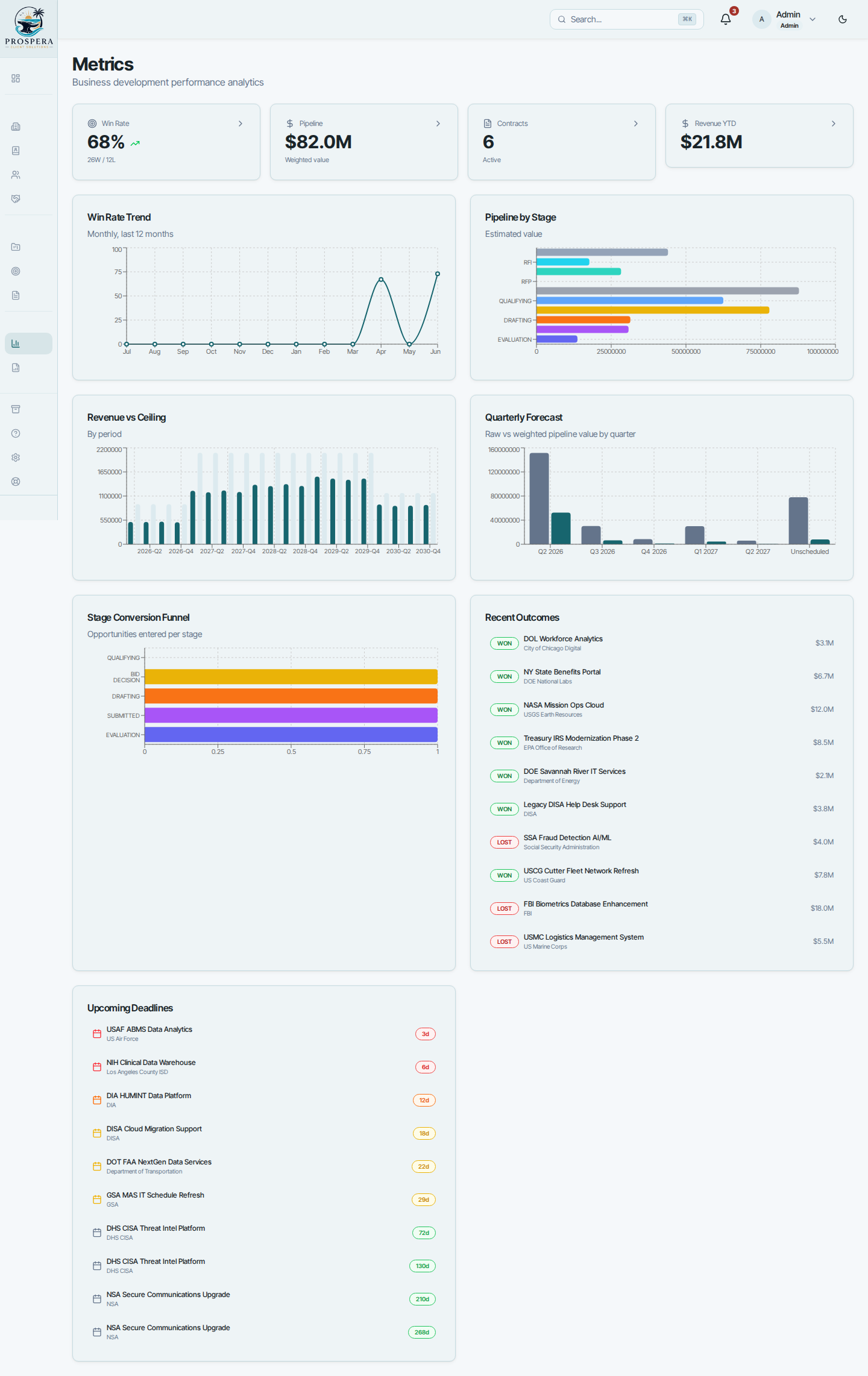Open the Contracts card chevron
The height and width of the screenshot is (1376, 868).
(636, 124)
